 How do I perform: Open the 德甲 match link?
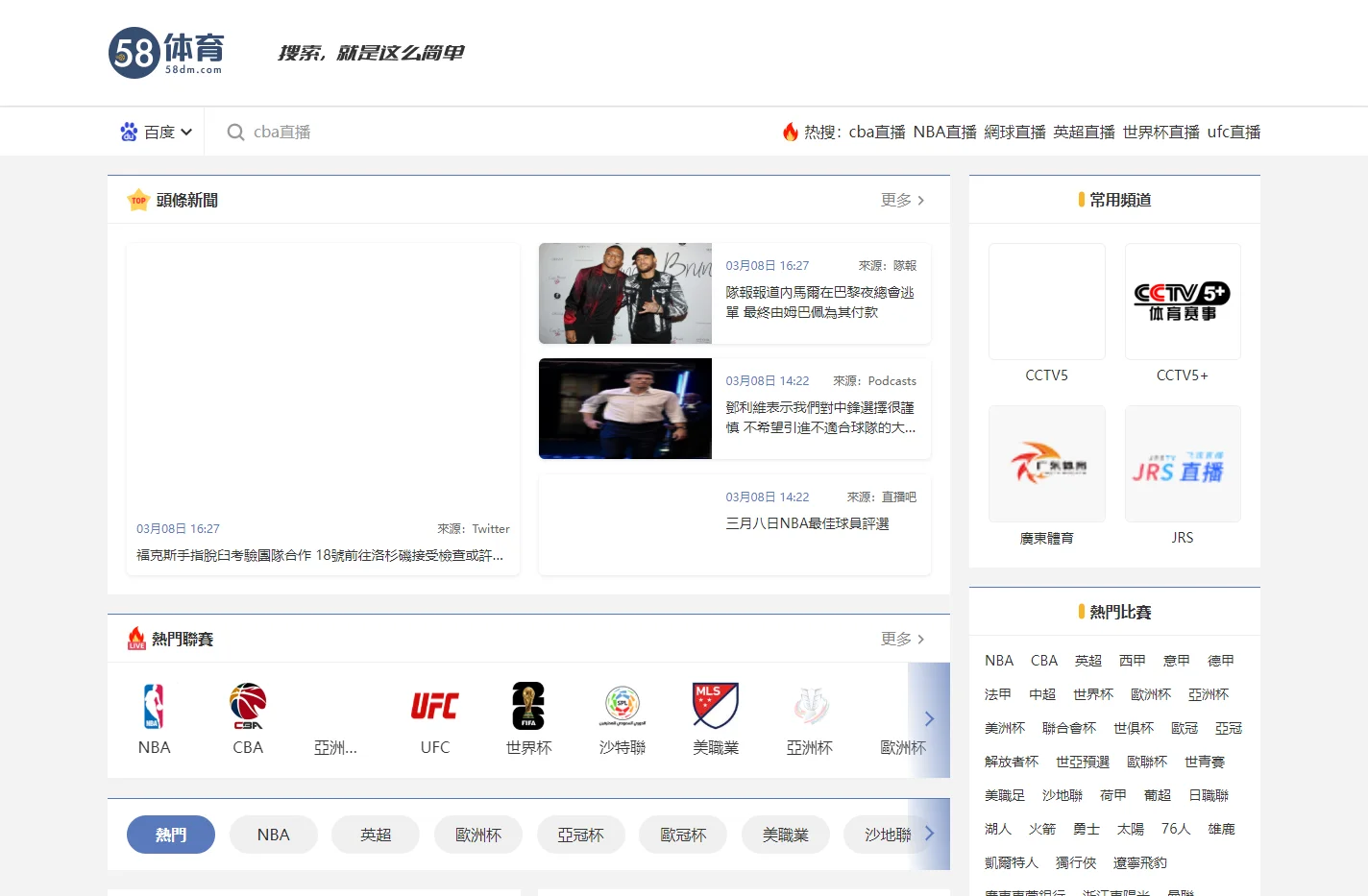1221,661
